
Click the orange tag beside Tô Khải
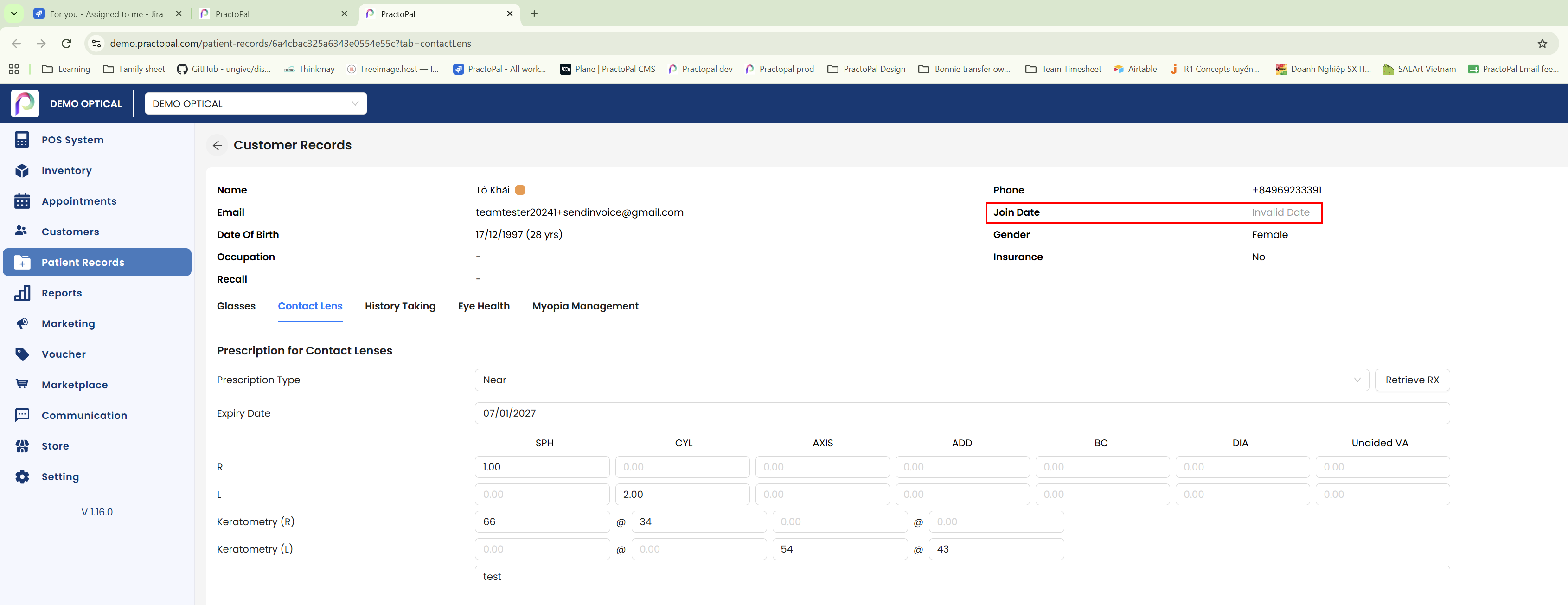pos(520,190)
